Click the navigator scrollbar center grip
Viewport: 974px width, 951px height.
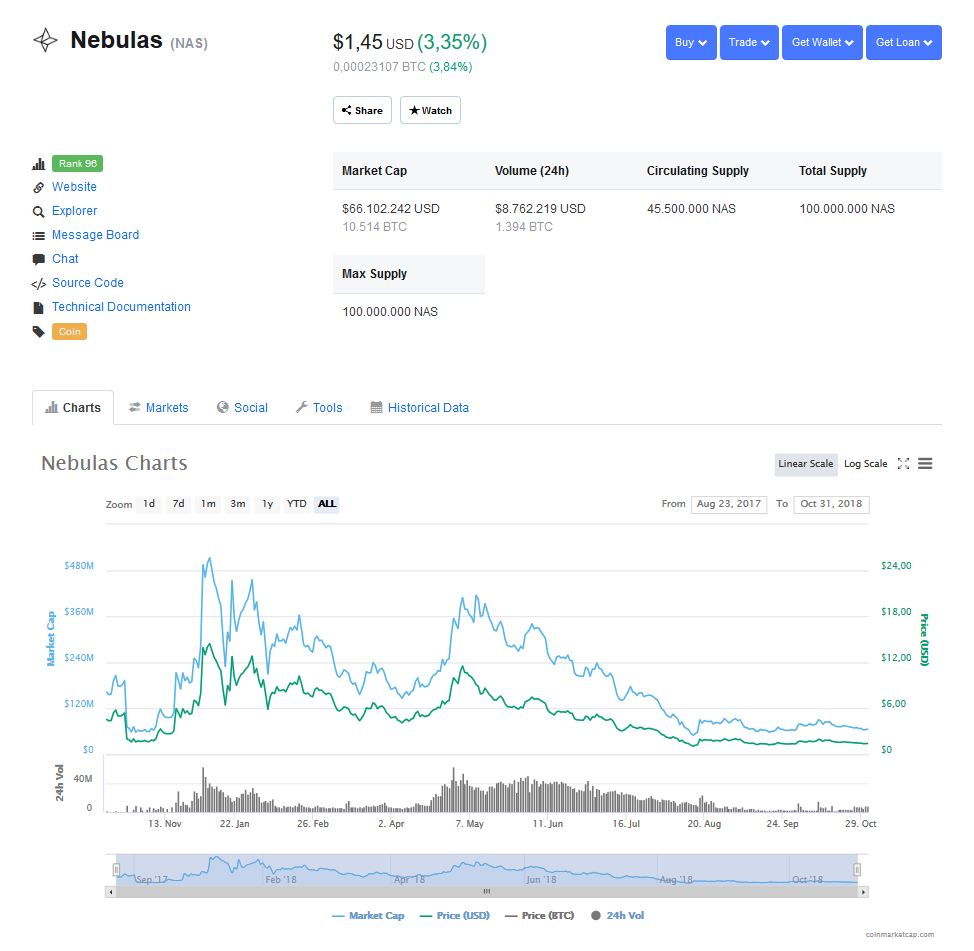click(487, 892)
